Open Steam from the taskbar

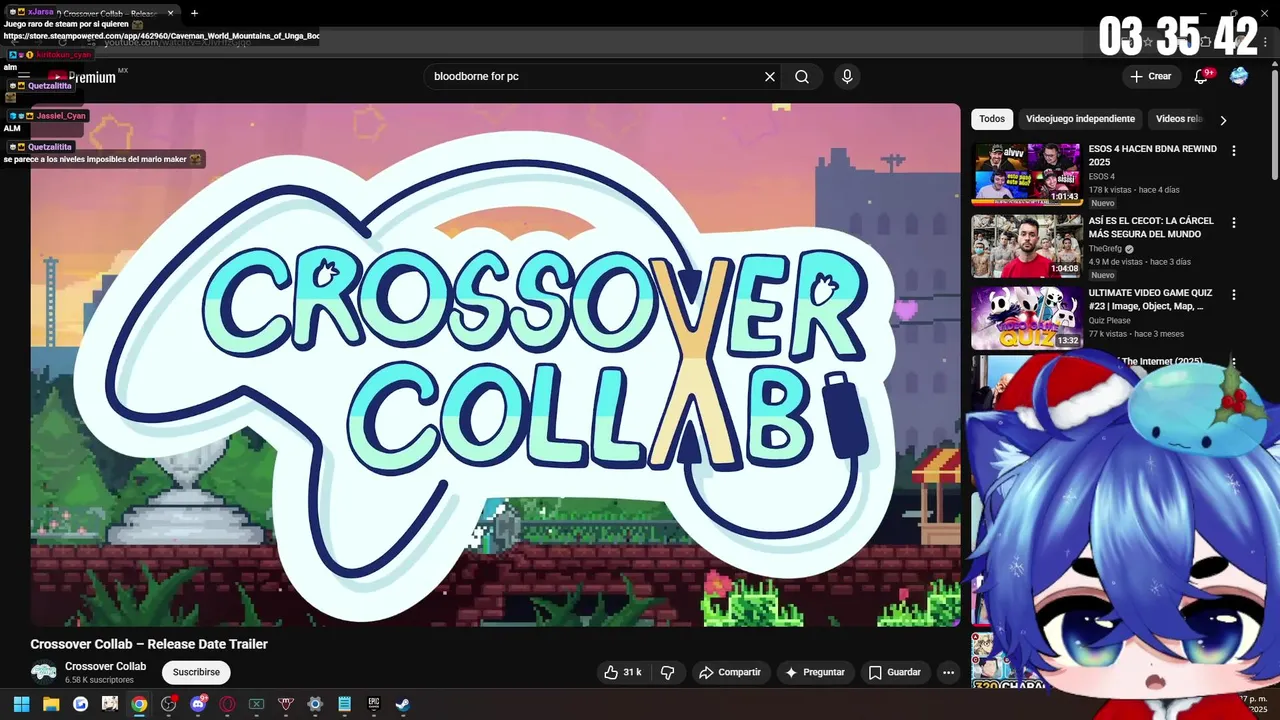402,704
